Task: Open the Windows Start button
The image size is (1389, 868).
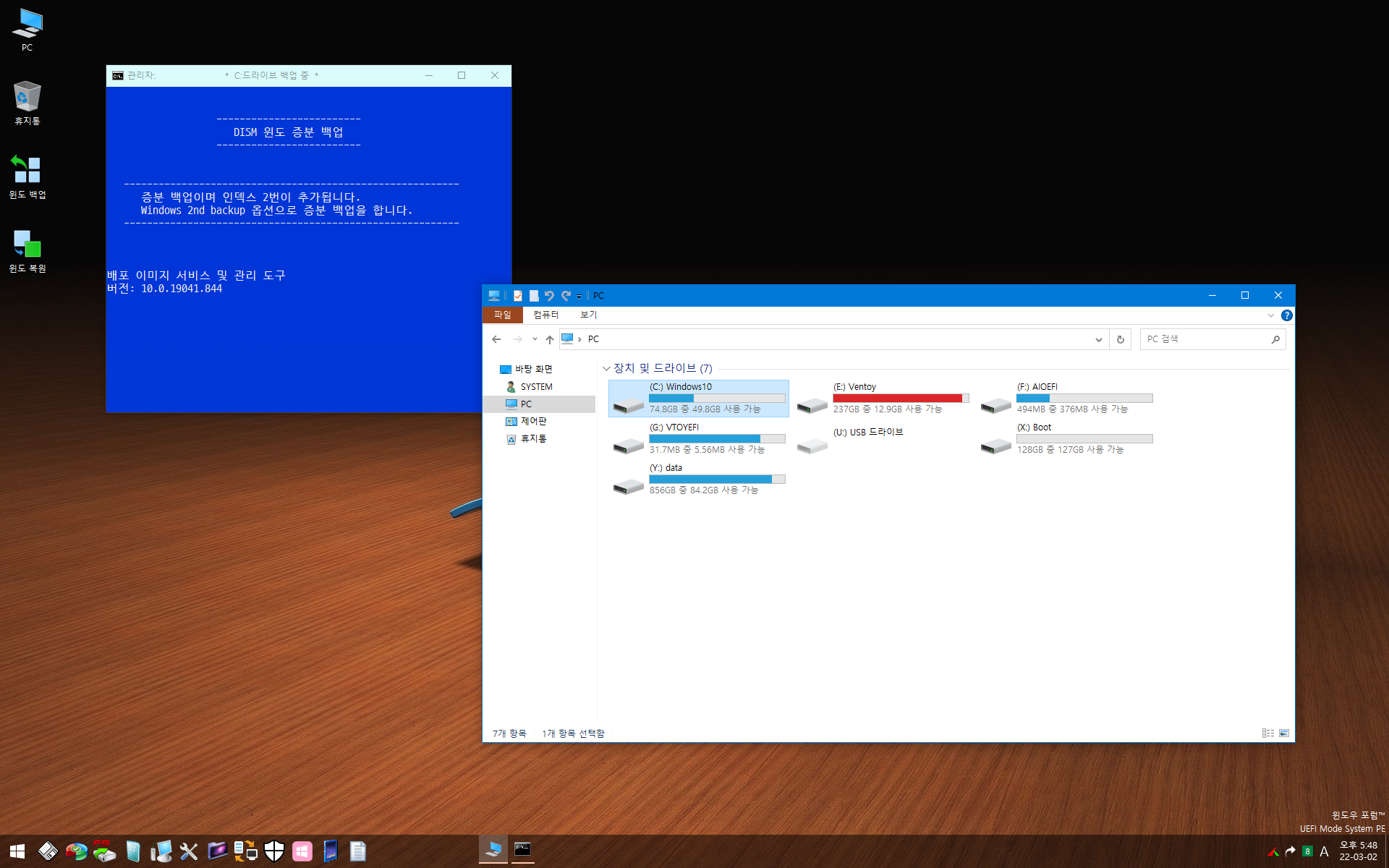Action: coord(17,851)
